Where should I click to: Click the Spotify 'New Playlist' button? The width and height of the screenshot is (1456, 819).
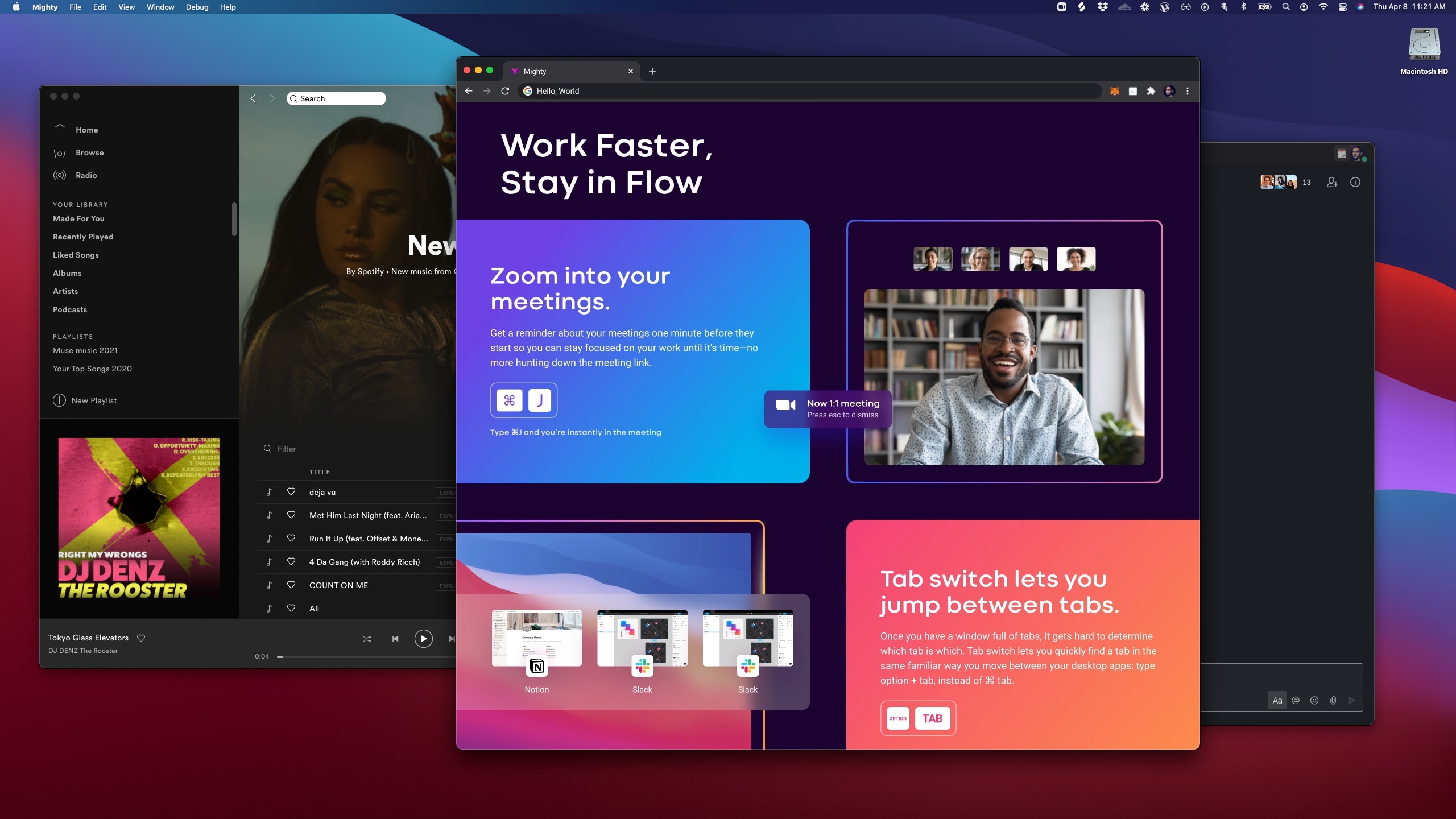pyautogui.click(x=85, y=400)
